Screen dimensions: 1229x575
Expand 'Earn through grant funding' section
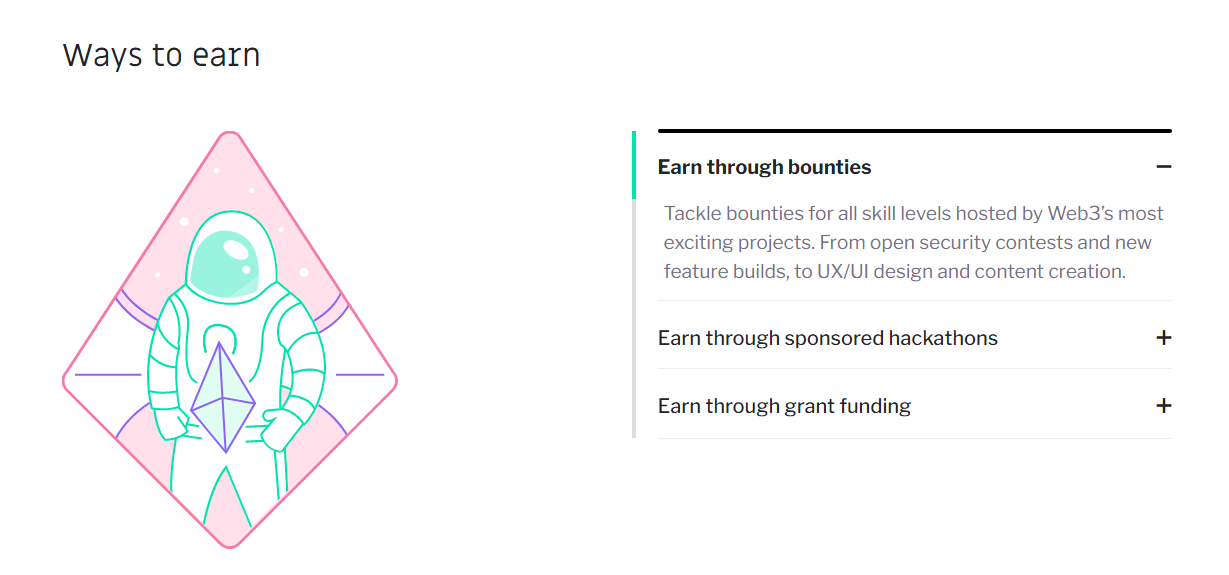[x=785, y=406]
